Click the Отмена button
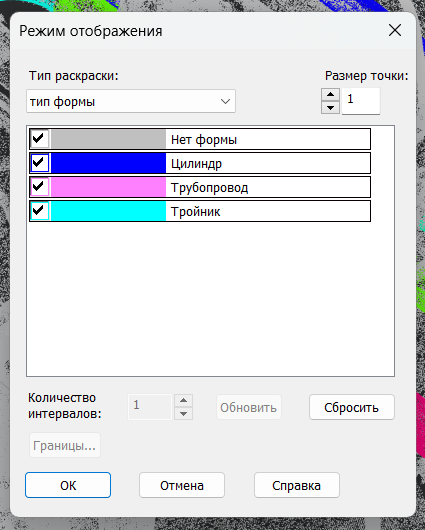Image resolution: width=425 pixels, height=530 pixels. pyautogui.click(x=182, y=485)
